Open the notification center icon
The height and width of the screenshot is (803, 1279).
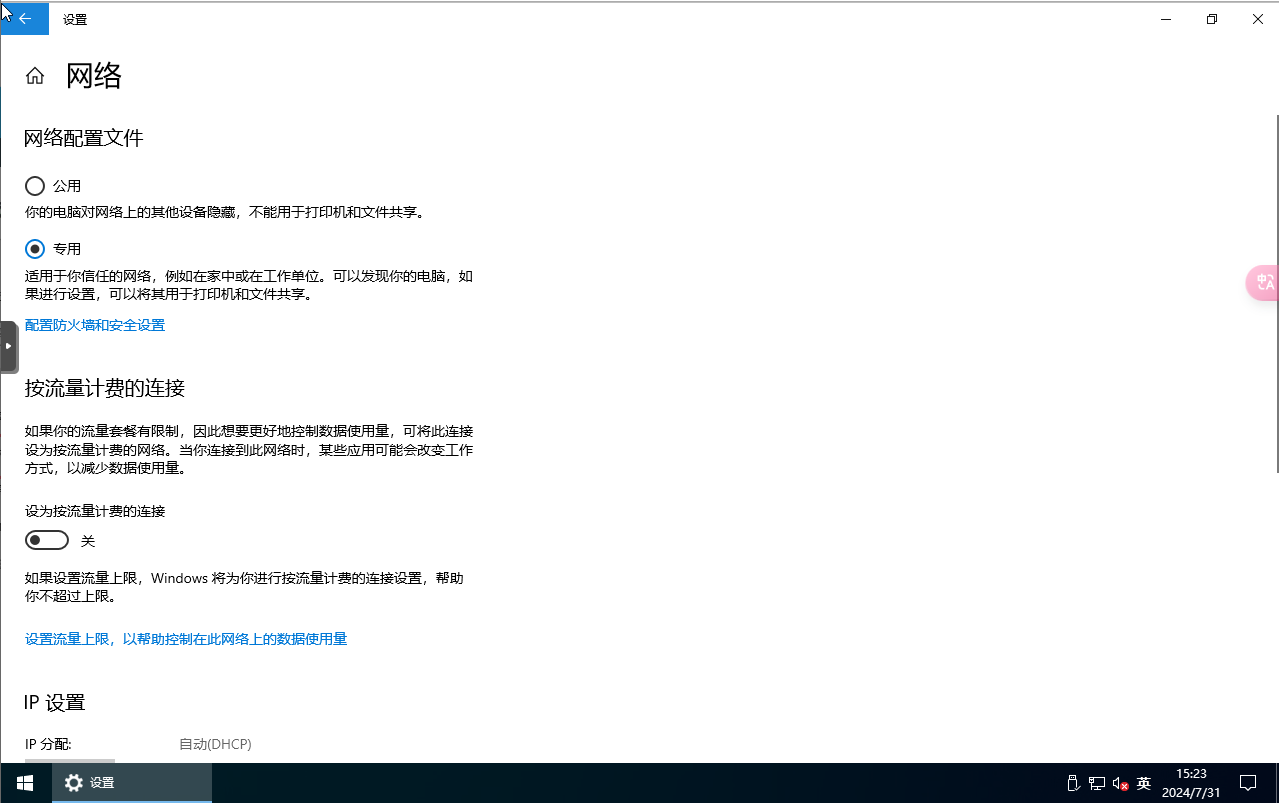1248,783
